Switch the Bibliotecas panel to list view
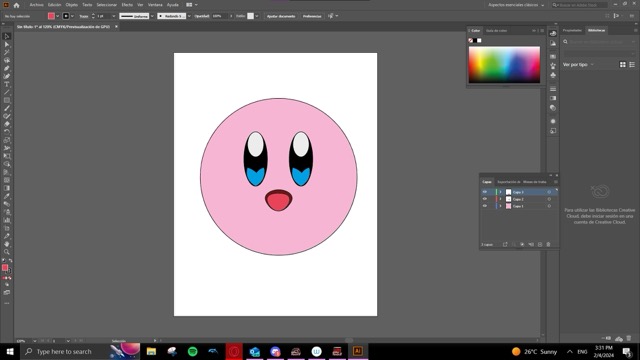This screenshot has width=640, height=360. (x=632, y=64)
